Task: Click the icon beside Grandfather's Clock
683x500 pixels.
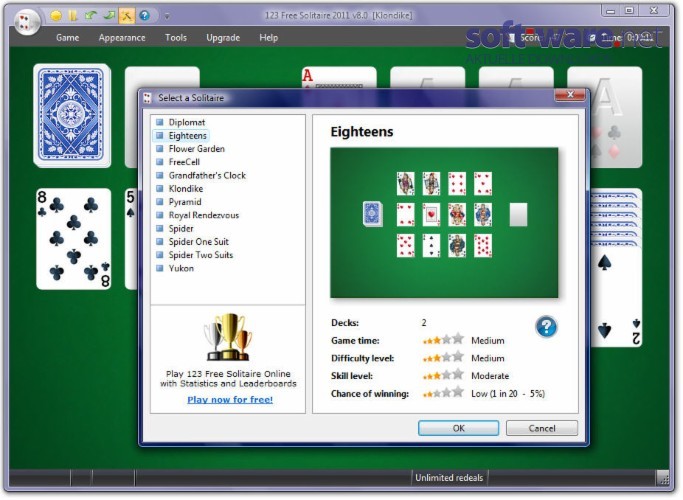Action: click(x=159, y=176)
